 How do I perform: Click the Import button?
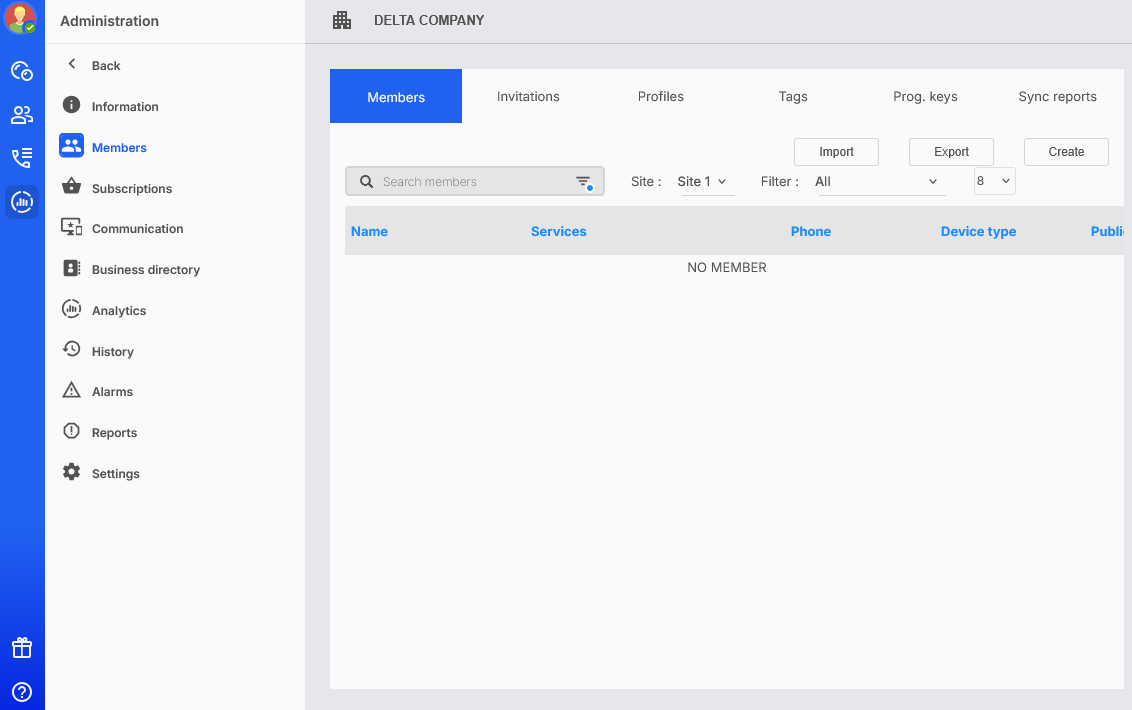[x=836, y=152]
